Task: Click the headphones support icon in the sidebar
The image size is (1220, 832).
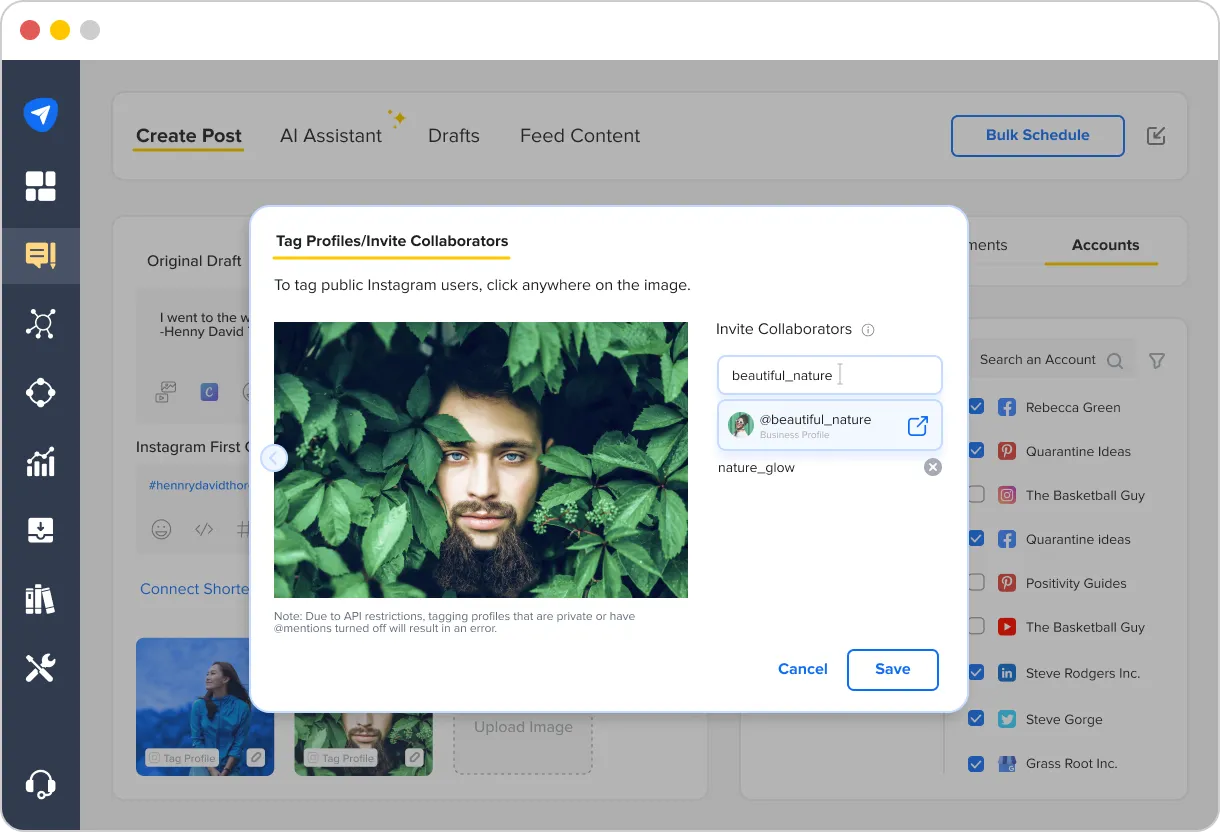Action: pyautogui.click(x=41, y=785)
